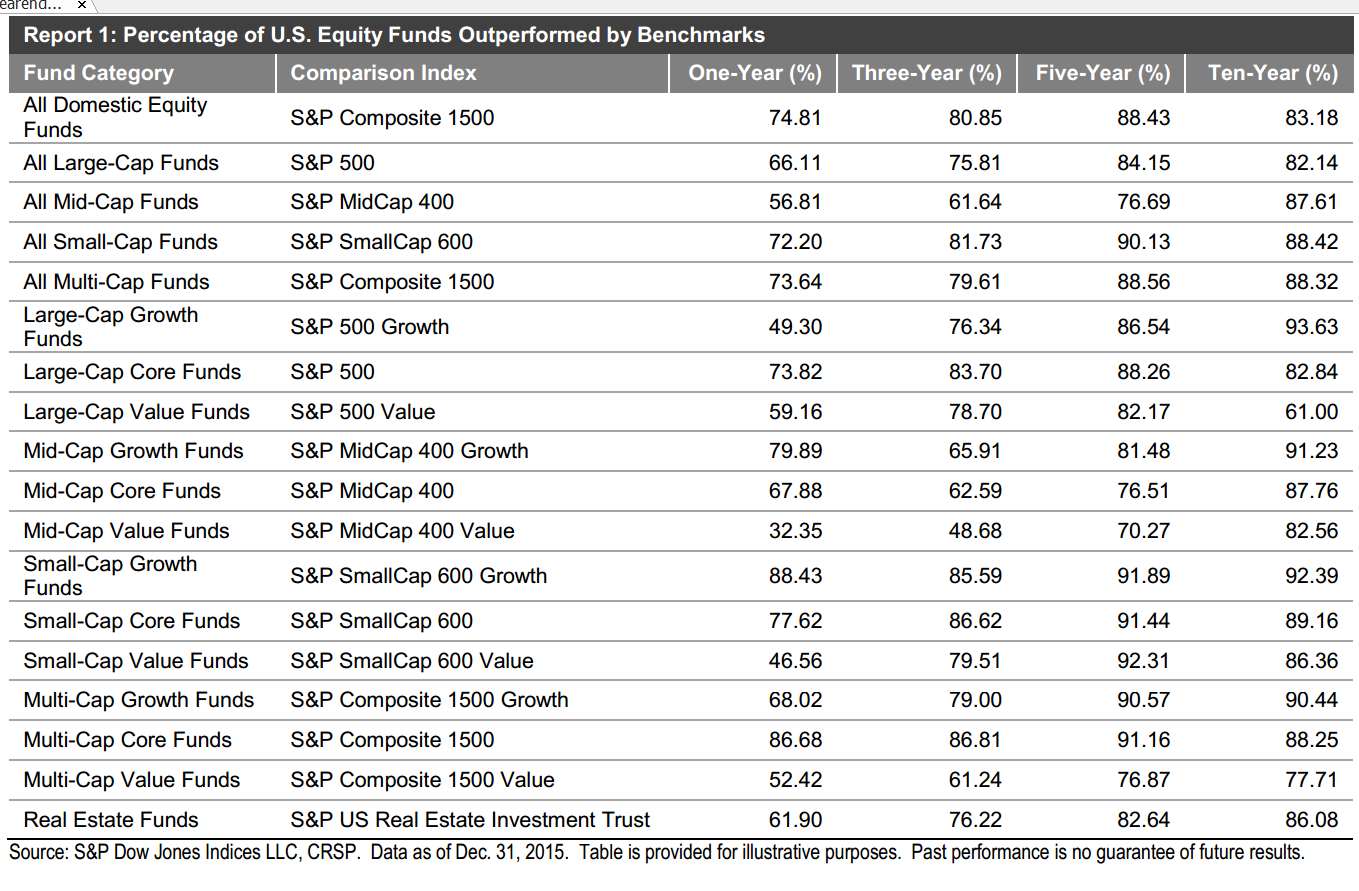Click the 'One-Year (%)' column header
Screen dimensions: 1359x891
click(x=754, y=73)
